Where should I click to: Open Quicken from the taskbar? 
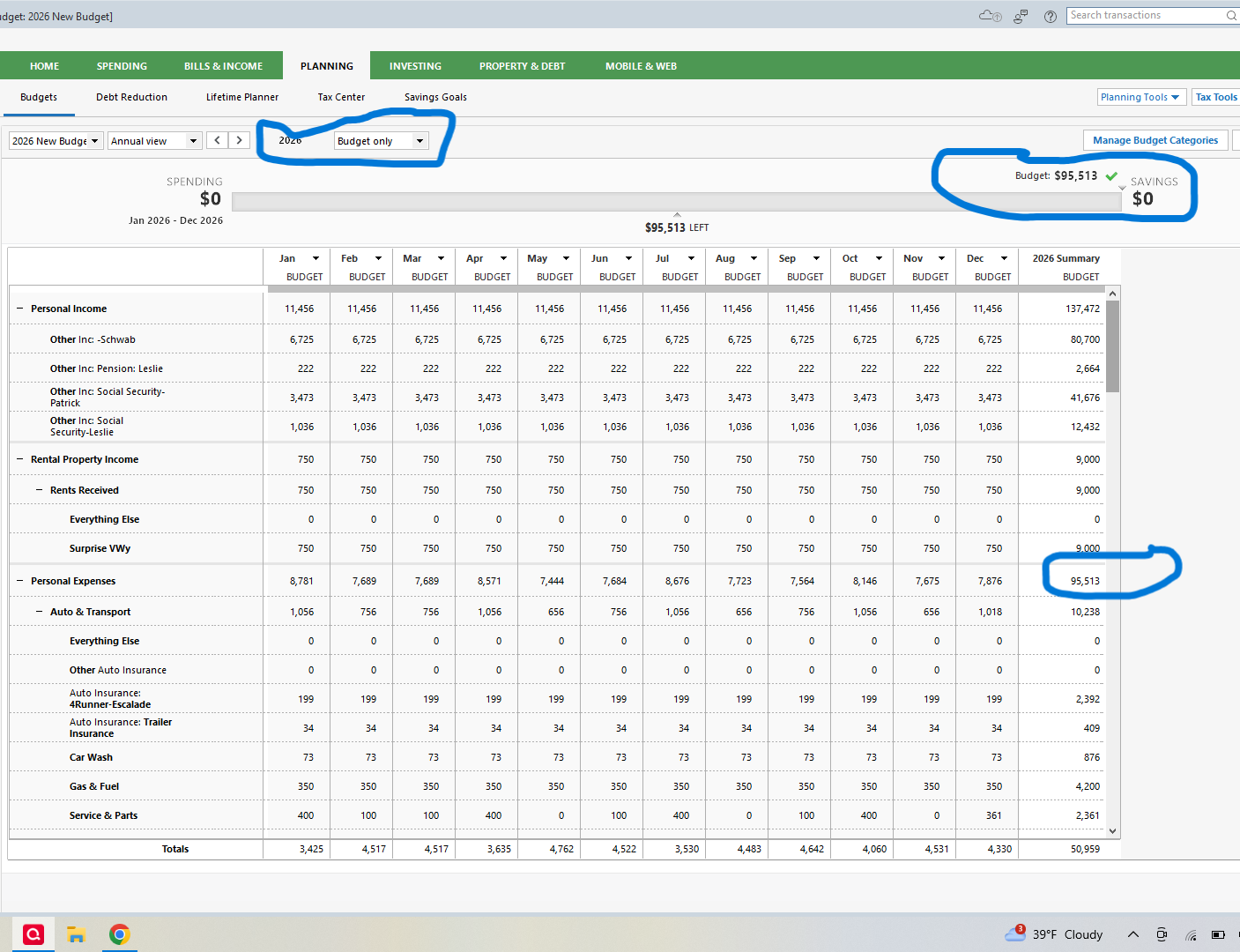(x=33, y=934)
